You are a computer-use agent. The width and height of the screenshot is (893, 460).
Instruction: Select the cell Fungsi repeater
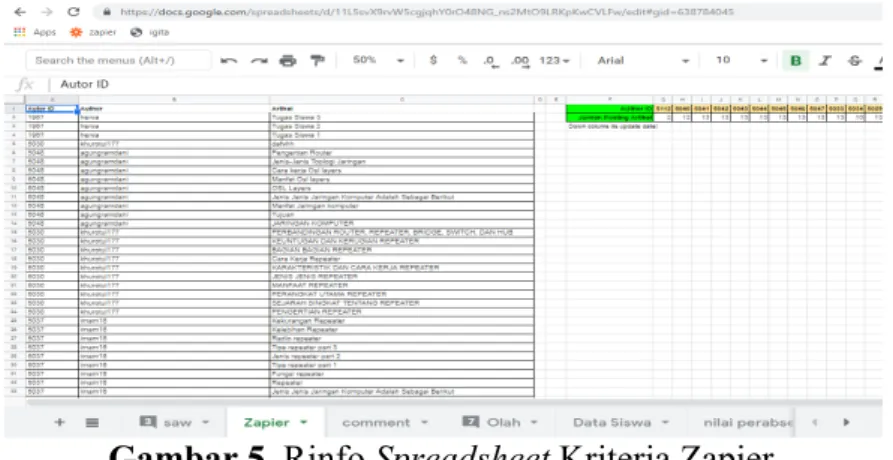402,373
